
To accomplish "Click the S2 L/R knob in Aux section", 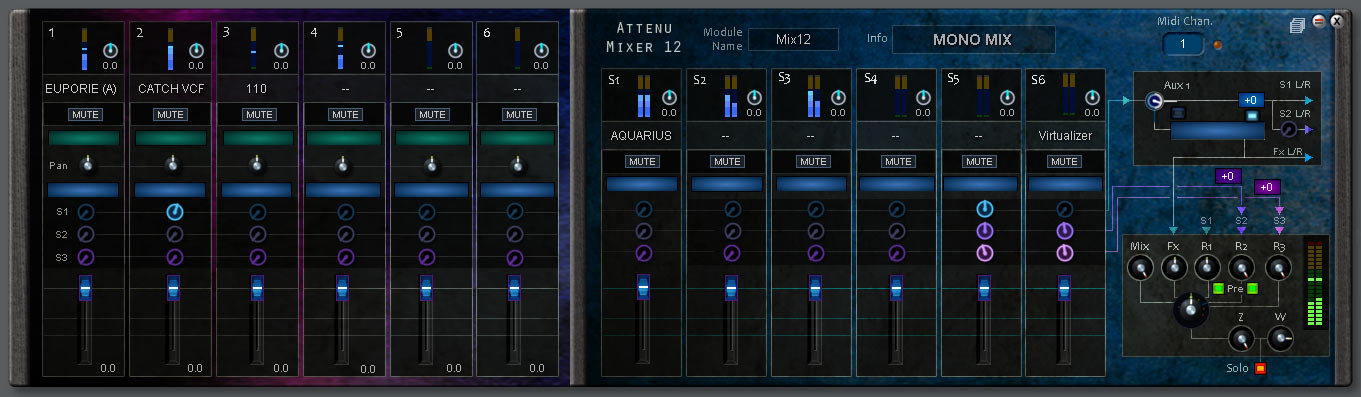I will coord(1290,129).
